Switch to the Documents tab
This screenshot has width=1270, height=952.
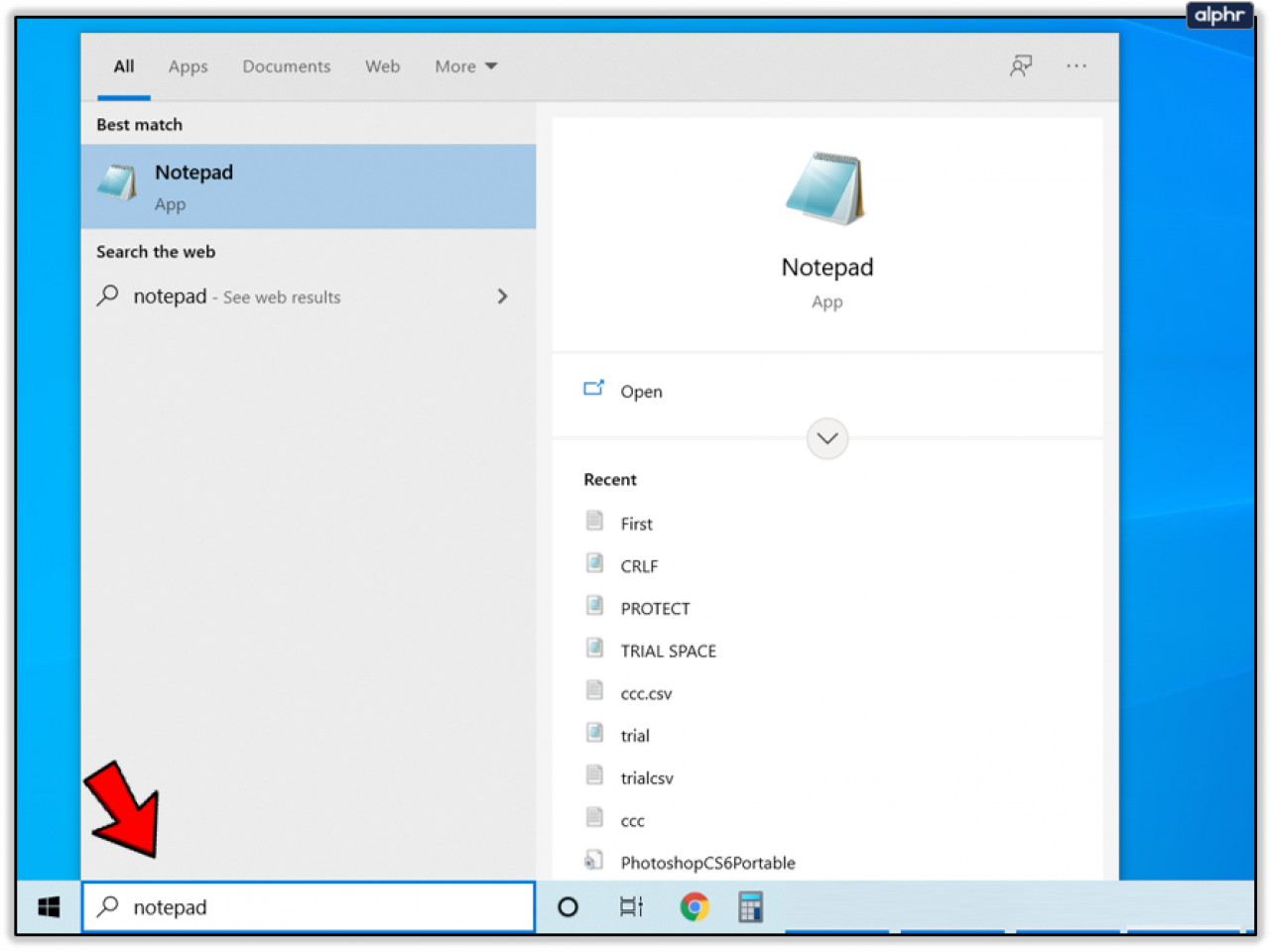click(286, 65)
